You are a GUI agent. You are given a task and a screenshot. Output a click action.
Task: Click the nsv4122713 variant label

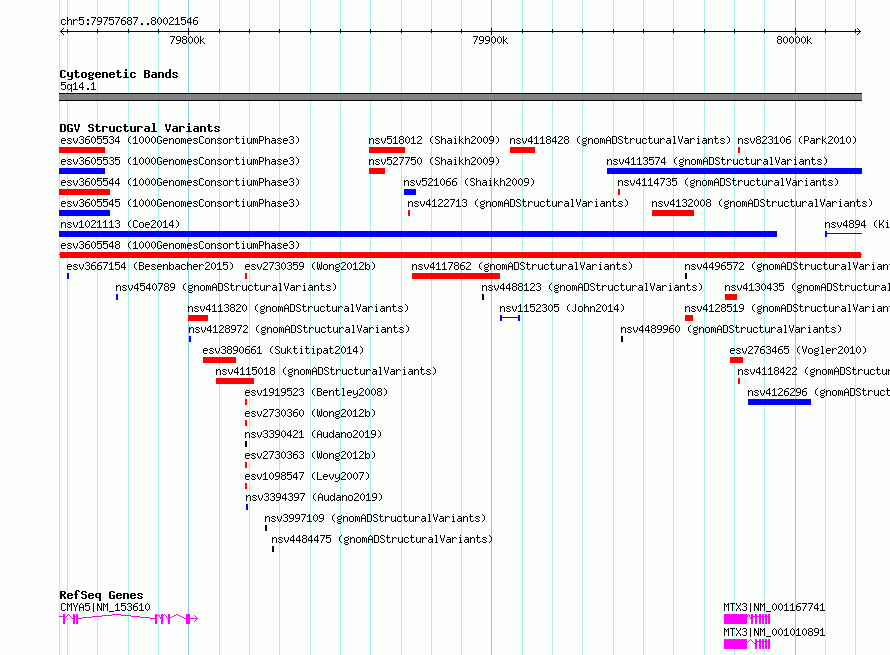click(518, 203)
